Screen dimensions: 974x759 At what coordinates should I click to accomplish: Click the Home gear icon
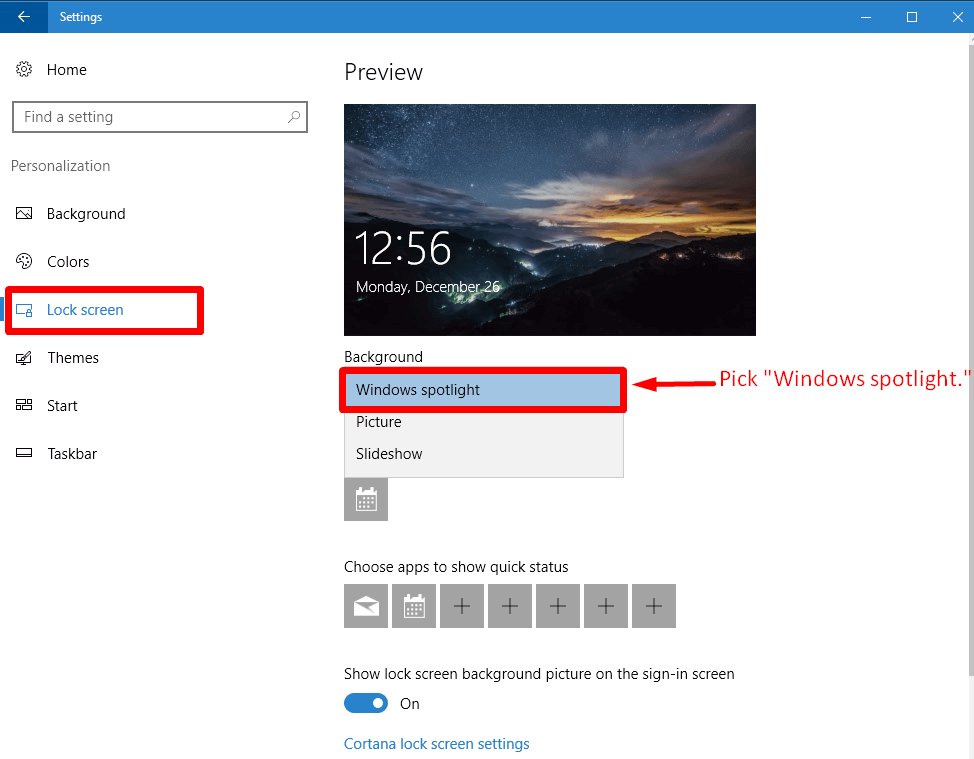pyautogui.click(x=24, y=69)
